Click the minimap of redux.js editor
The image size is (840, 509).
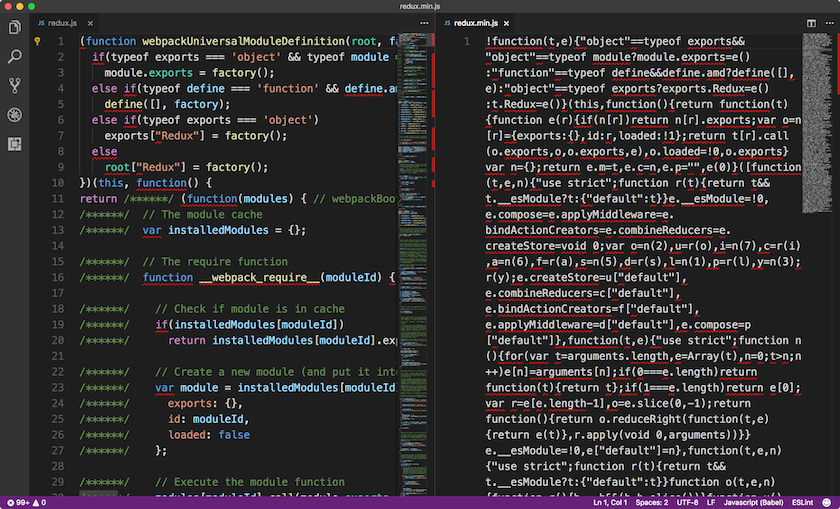click(412, 264)
